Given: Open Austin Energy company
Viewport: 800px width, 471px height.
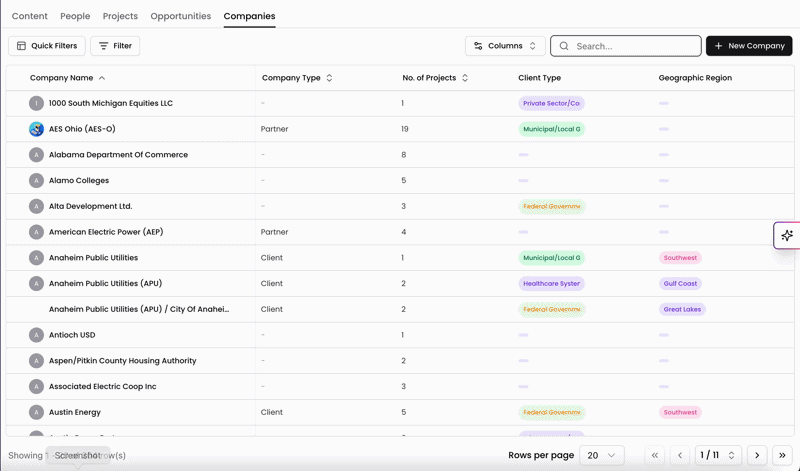Looking at the screenshot, I should (75, 412).
